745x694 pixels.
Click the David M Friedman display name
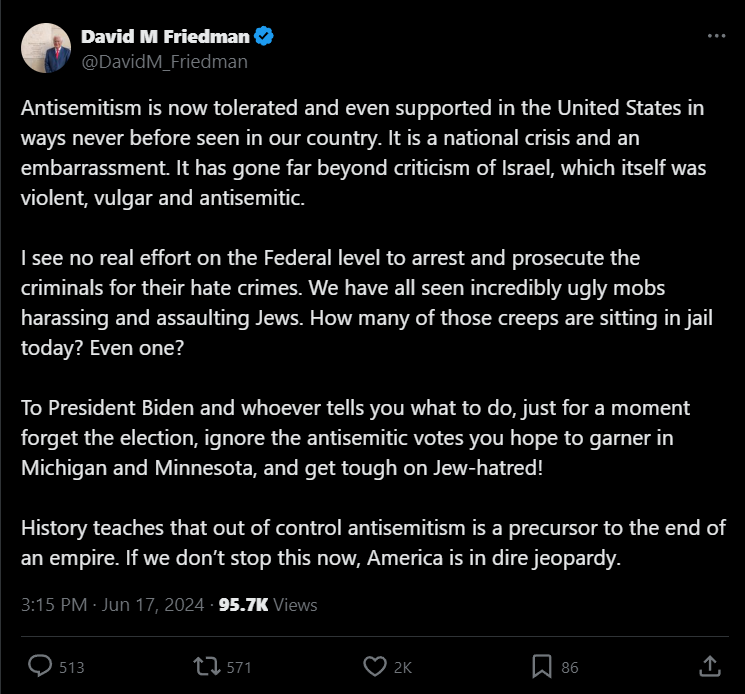165,38
